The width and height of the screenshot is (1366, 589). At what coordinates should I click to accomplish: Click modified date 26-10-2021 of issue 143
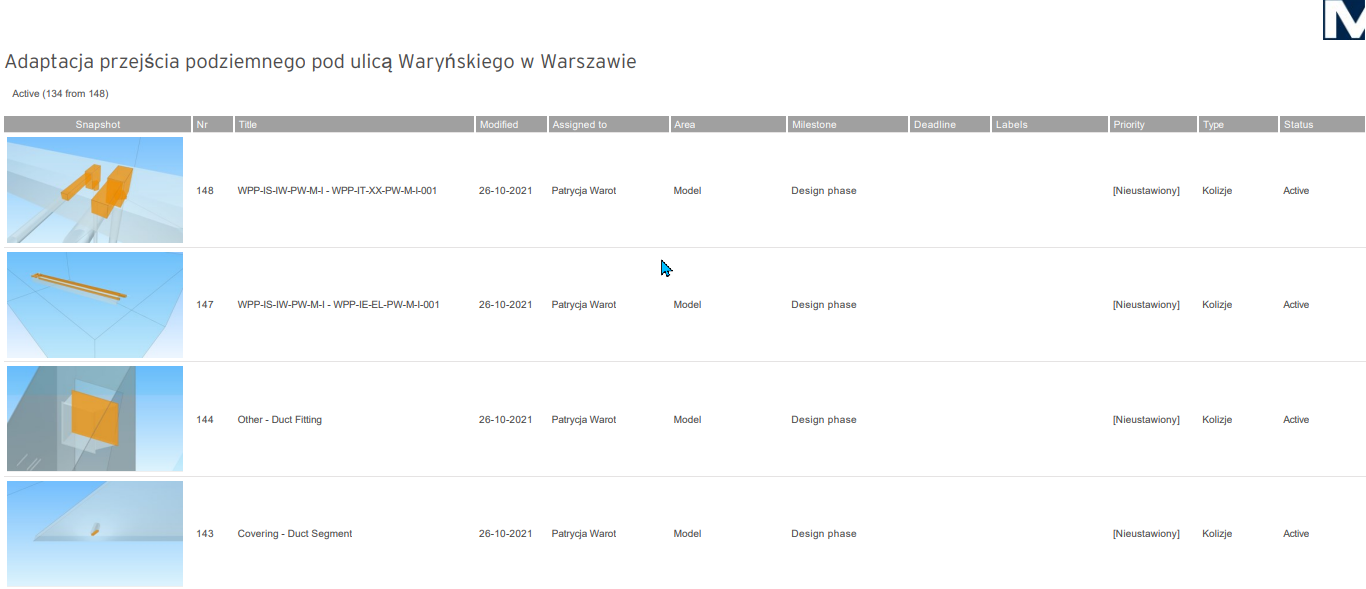pyautogui.click(x=505, y=534)
